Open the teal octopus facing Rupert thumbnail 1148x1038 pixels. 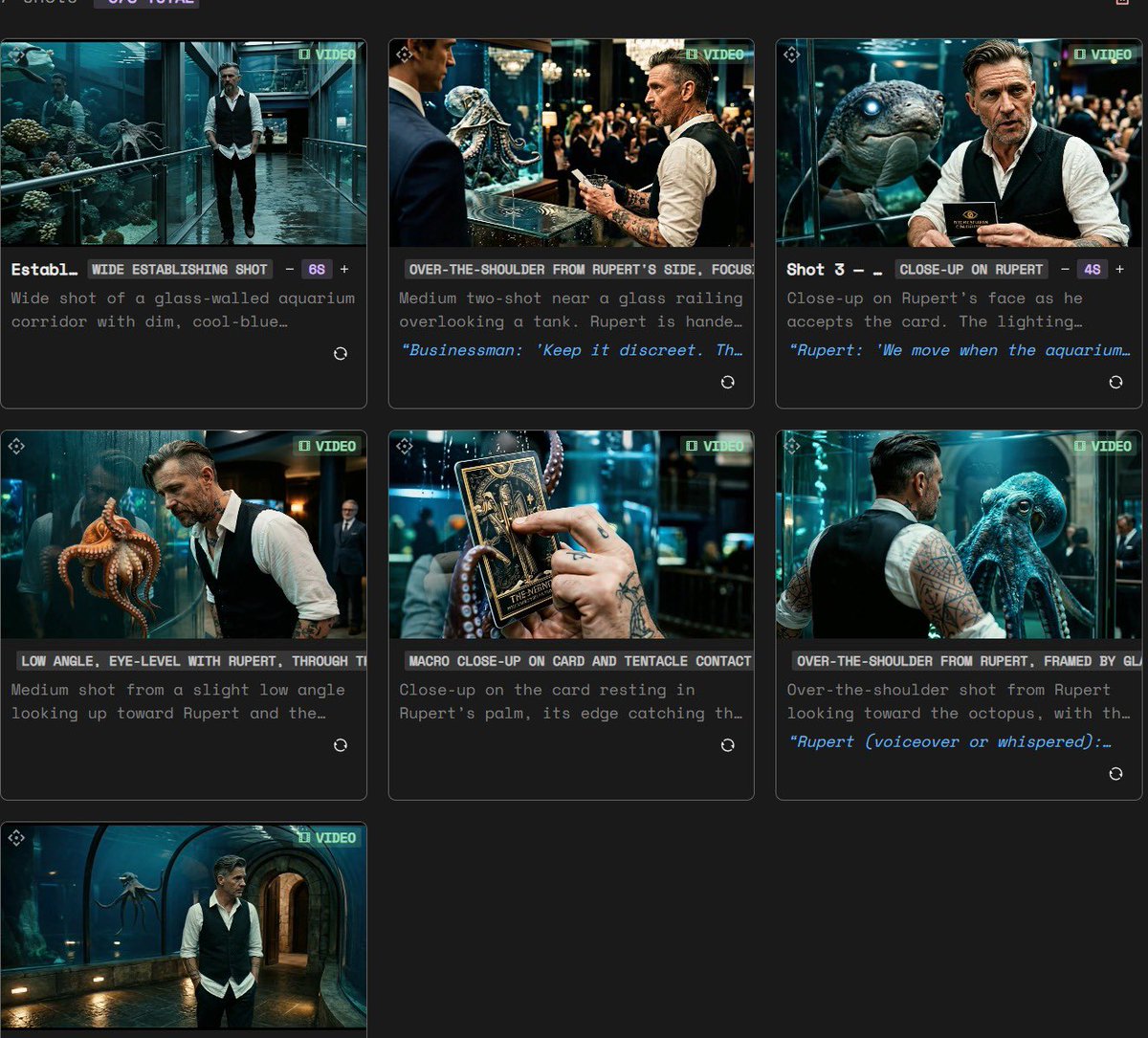(x=959, y=534)
